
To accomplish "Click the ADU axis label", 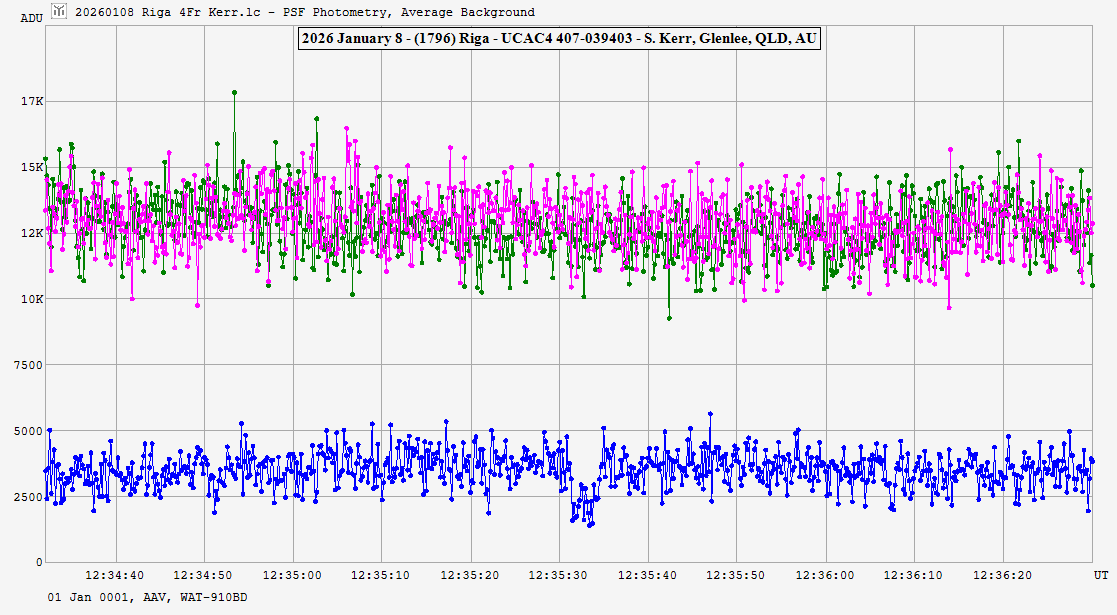I will click(x=32, y=18).
